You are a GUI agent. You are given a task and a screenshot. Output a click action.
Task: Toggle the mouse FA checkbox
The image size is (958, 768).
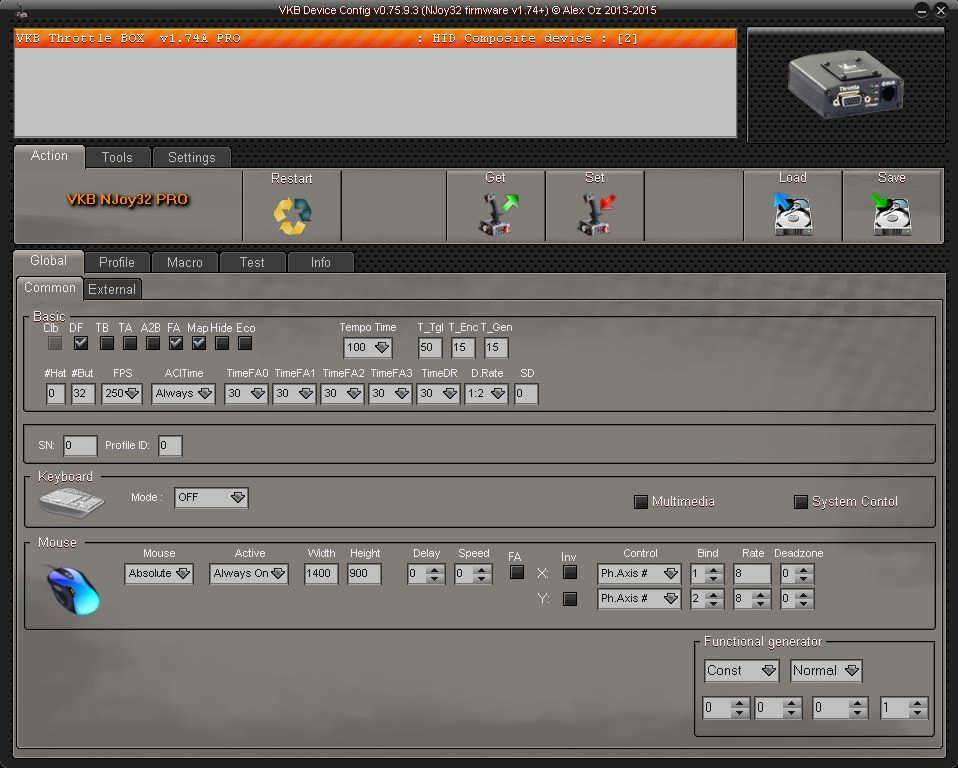pos(517,572)
